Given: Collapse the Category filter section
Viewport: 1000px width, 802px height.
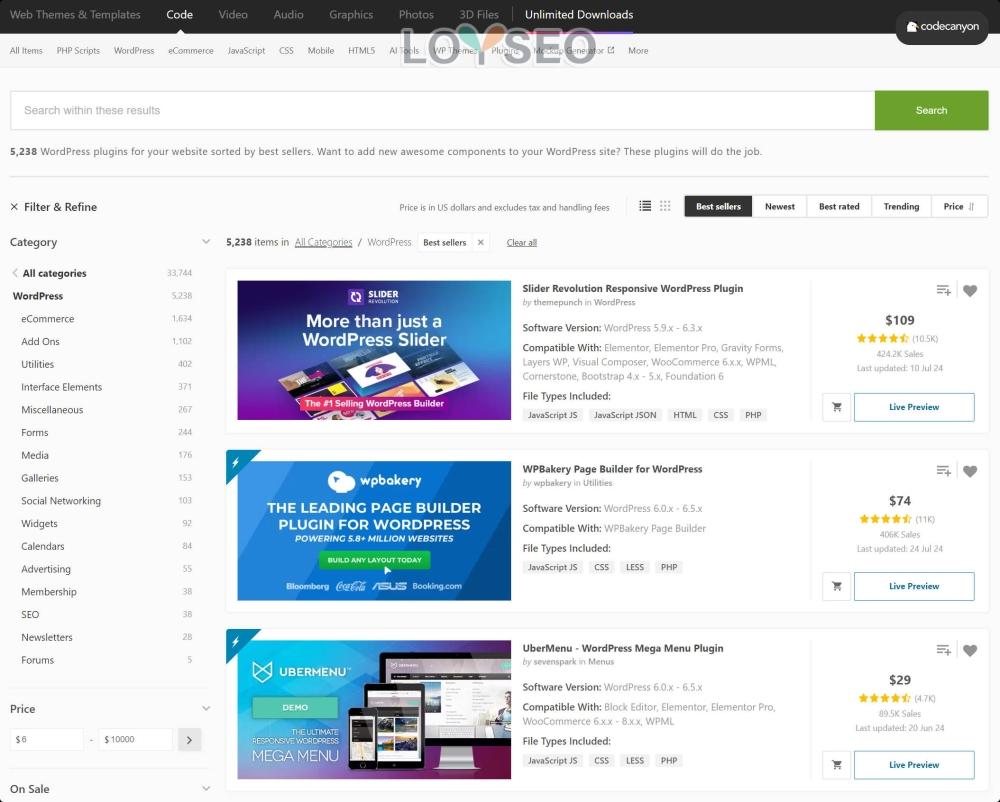Looking at the screenshot, I should (206, 242).
